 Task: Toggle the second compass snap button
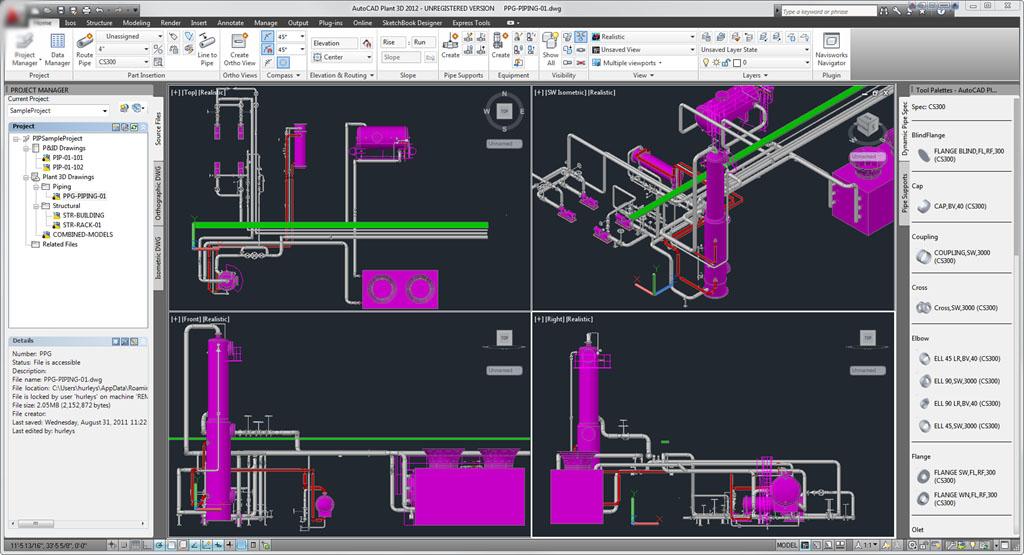(x=268, y=50)
